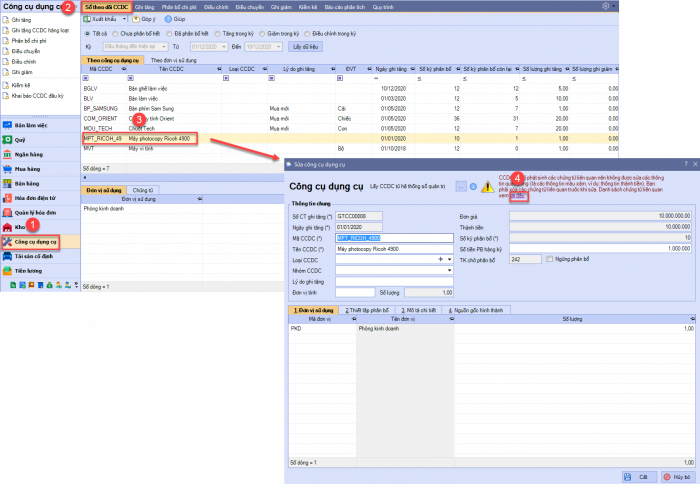Open the Phân bổ chi phí menu tab
This screenshot has width=700, height=484.
(179, 6)
